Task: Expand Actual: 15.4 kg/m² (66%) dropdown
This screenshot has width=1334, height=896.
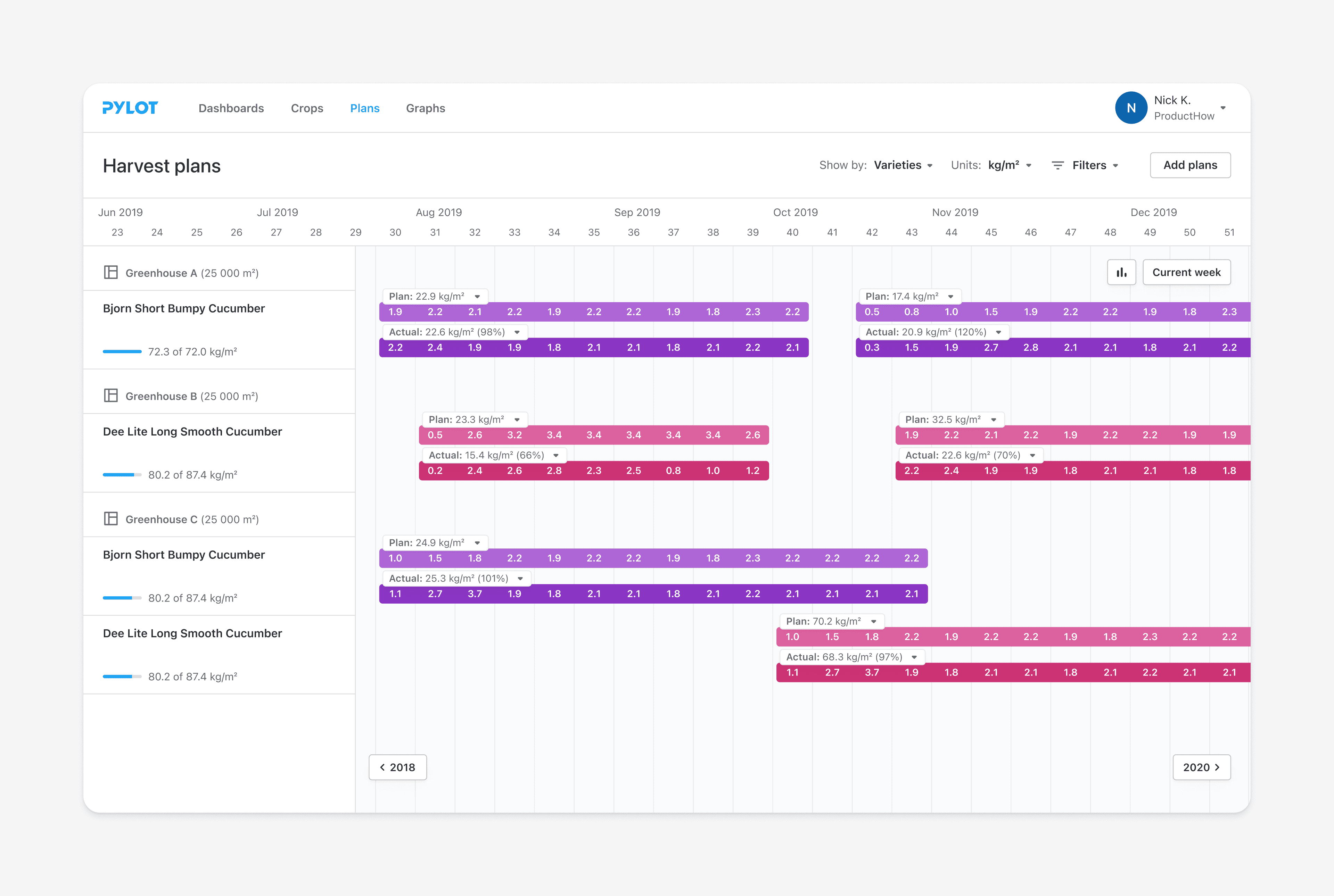Action: click(x=555, y=455)
